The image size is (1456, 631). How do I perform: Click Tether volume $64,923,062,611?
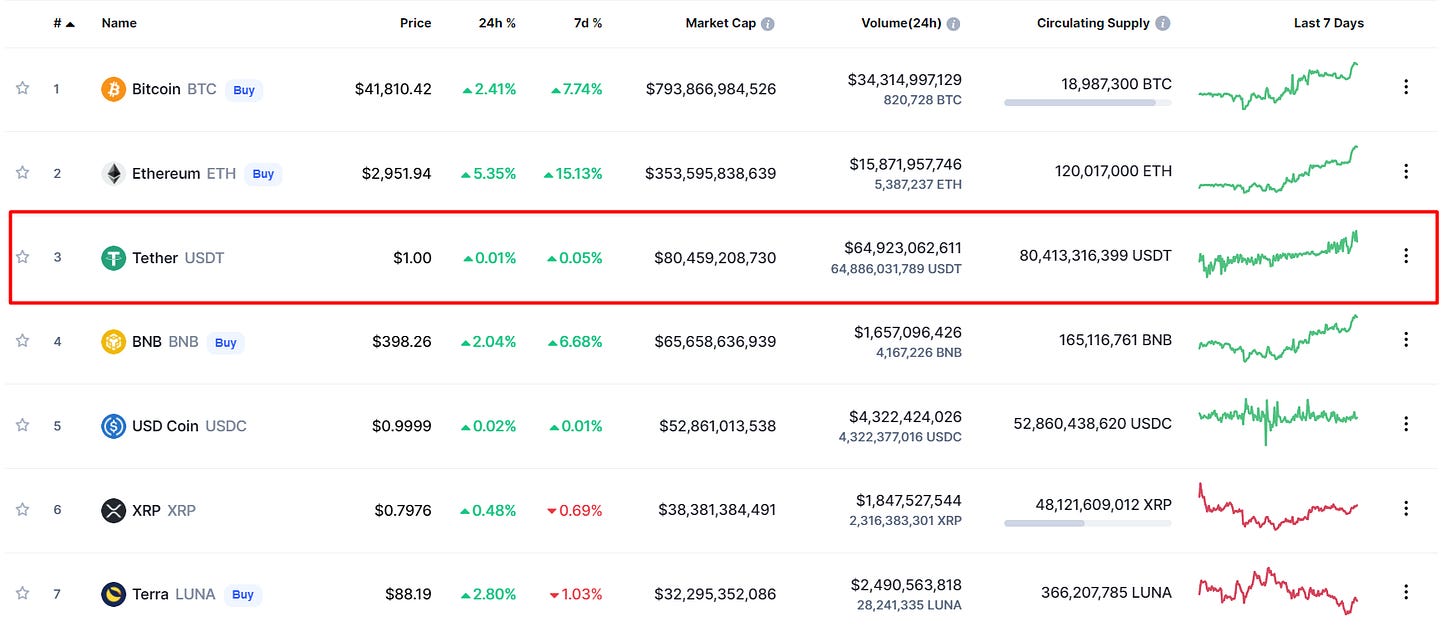[905, 248]
